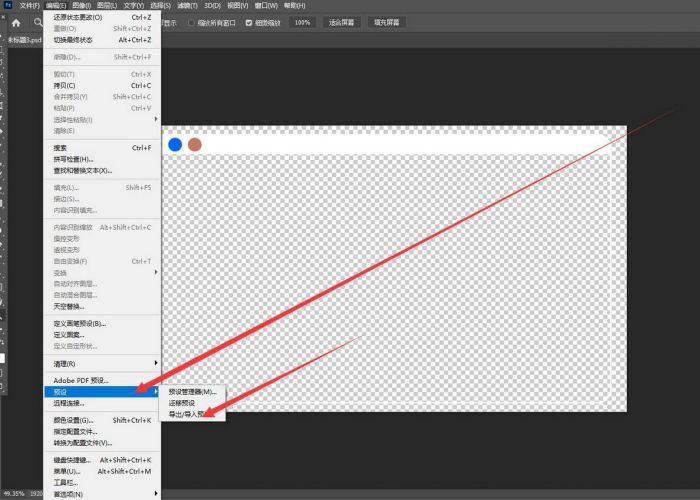The image size is (700, 500).
Task: Click the 100% zoom button
Action: coord(301,22)
